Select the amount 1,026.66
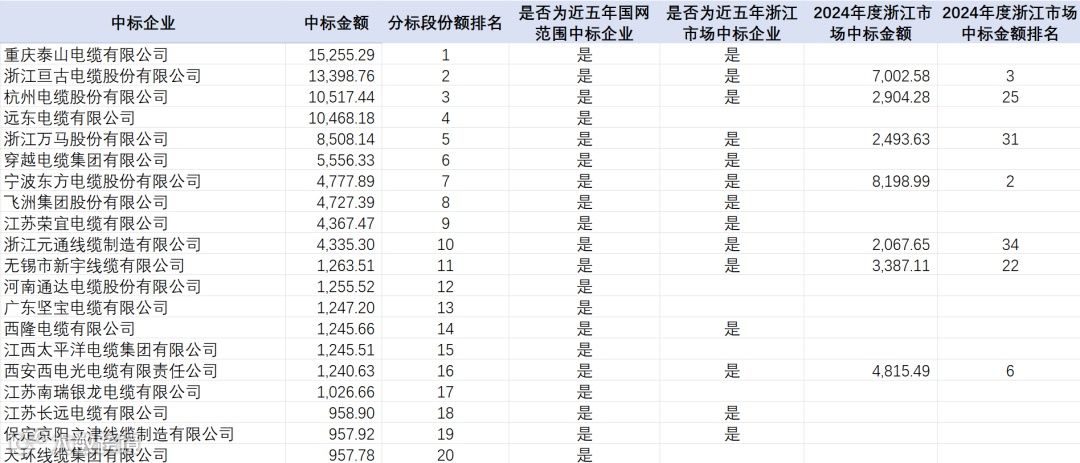 pos(346,392)
